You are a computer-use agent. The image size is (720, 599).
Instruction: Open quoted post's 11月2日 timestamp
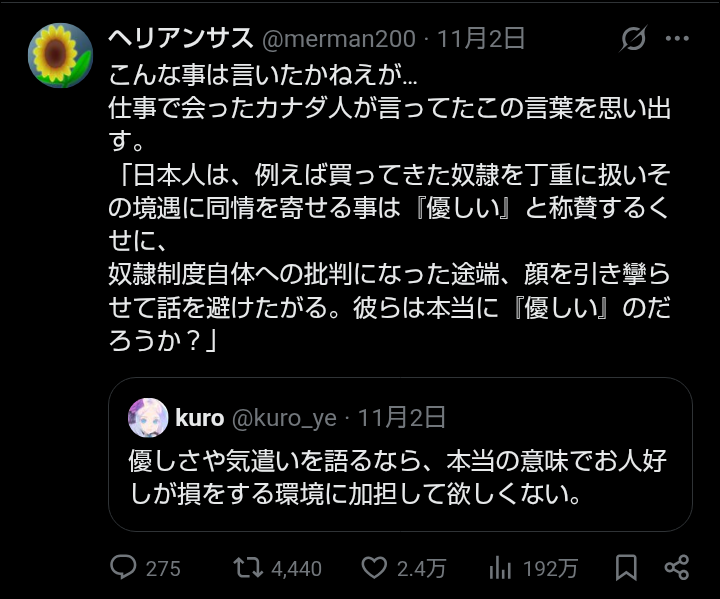coord(401,418)
